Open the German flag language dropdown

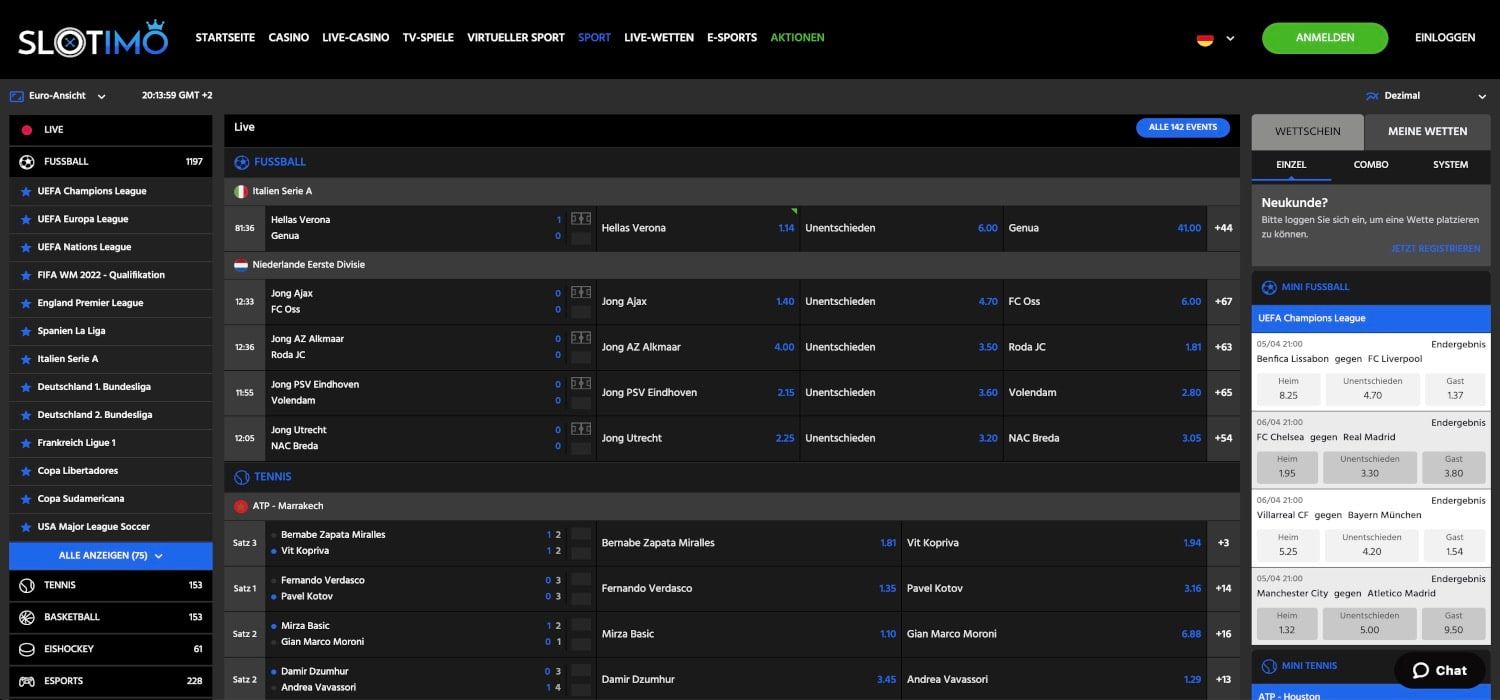pos(1215,39)
